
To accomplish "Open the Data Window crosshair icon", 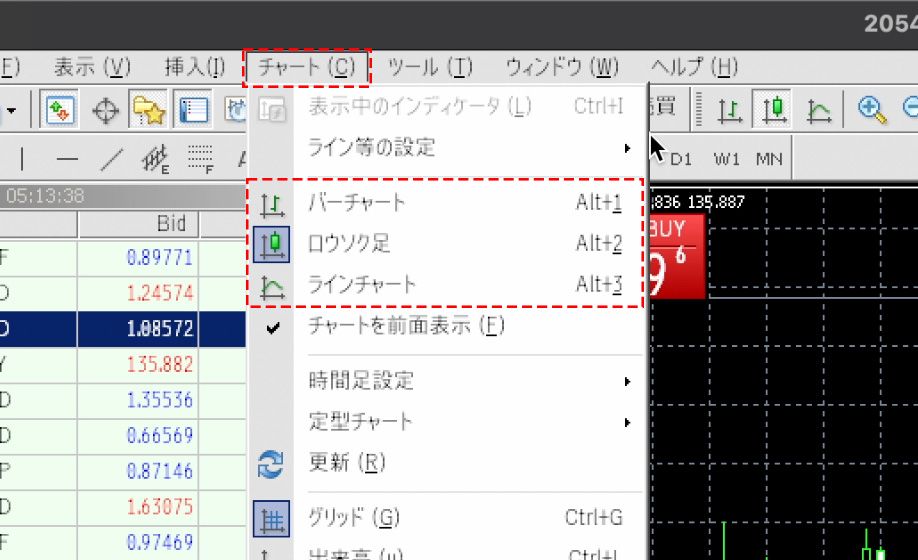I will point(105,109).
